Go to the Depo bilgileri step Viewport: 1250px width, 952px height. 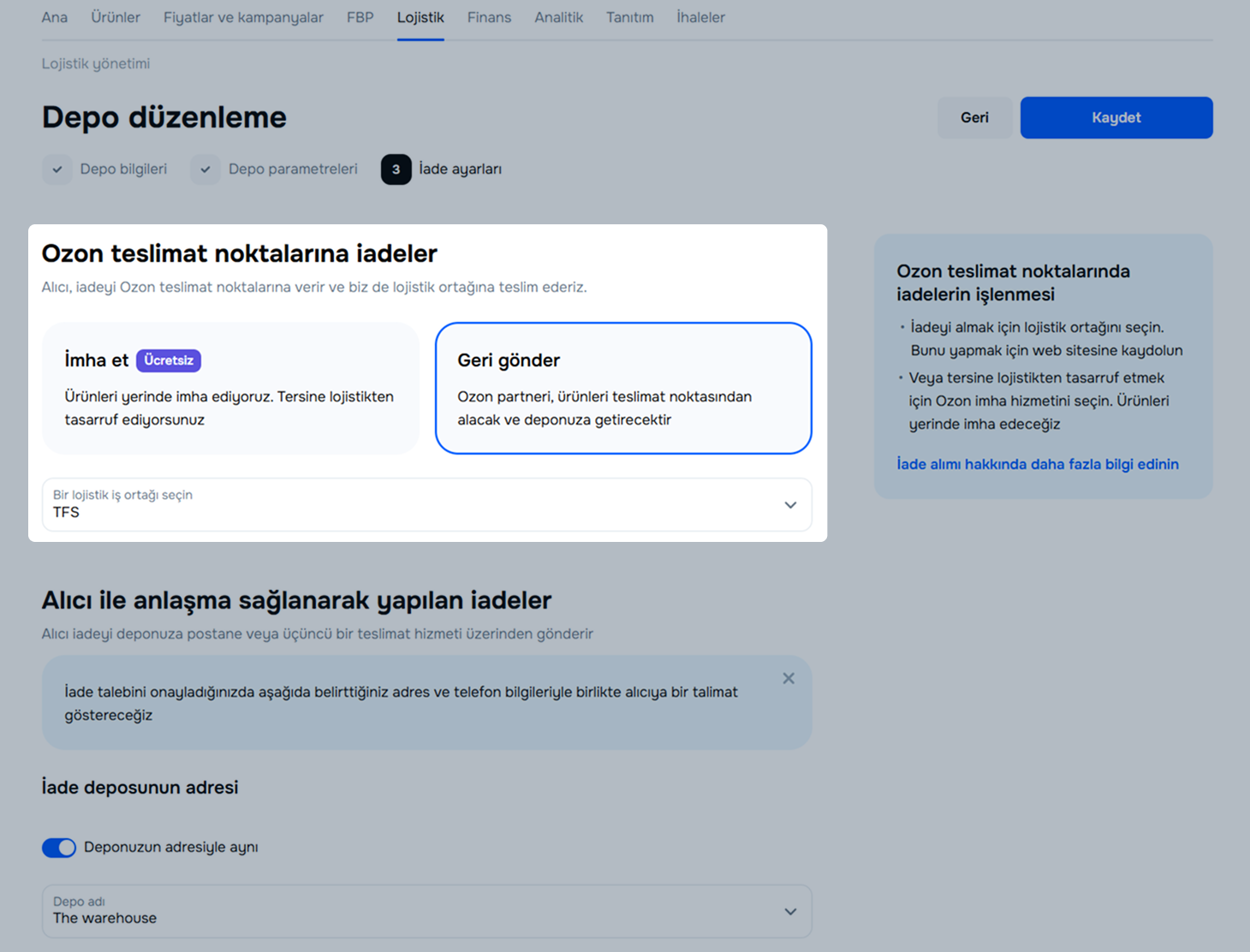click(123, 170)
